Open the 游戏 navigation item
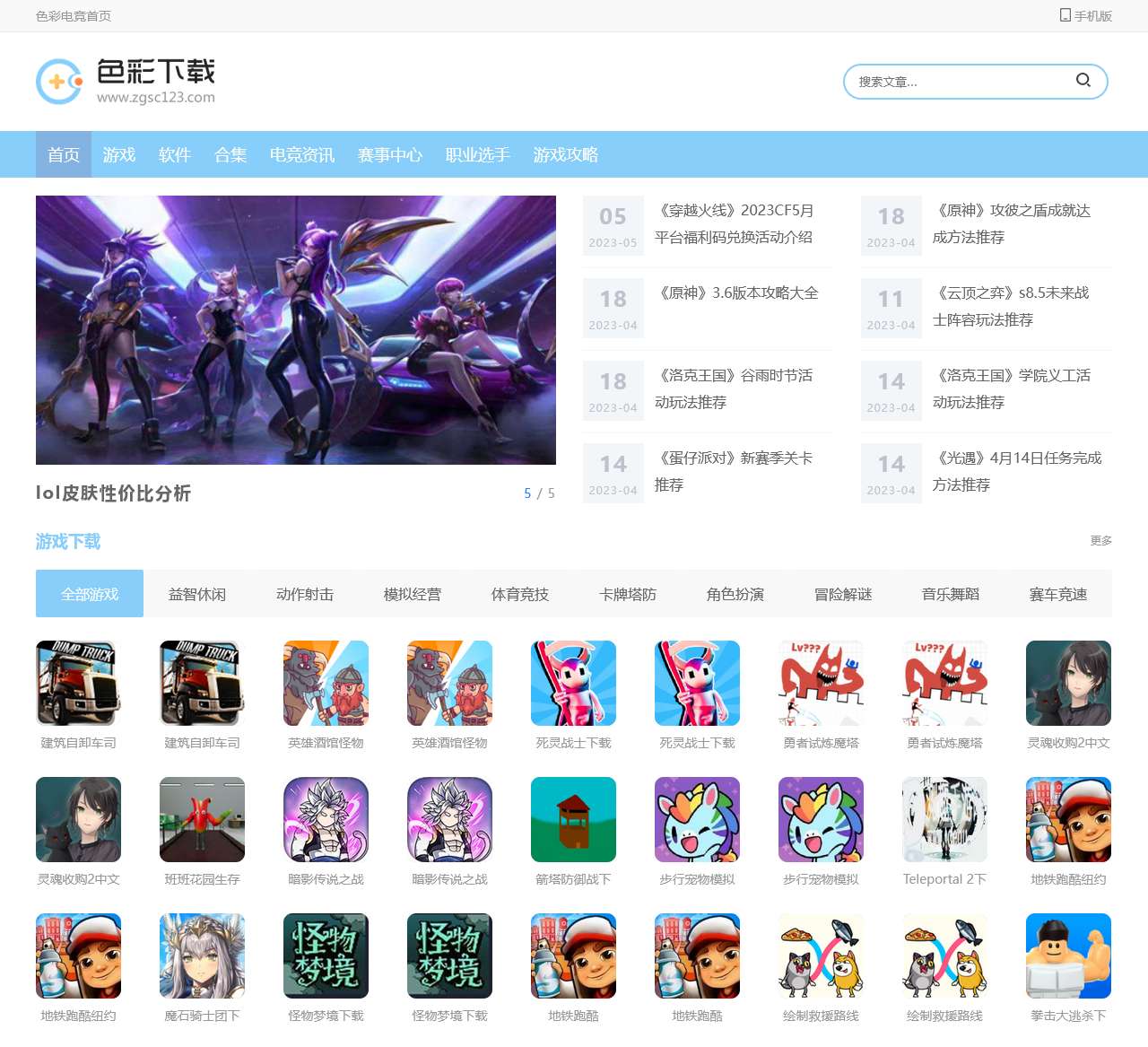This screenshot has width=1148, height=1047. (x=119, y=154)
